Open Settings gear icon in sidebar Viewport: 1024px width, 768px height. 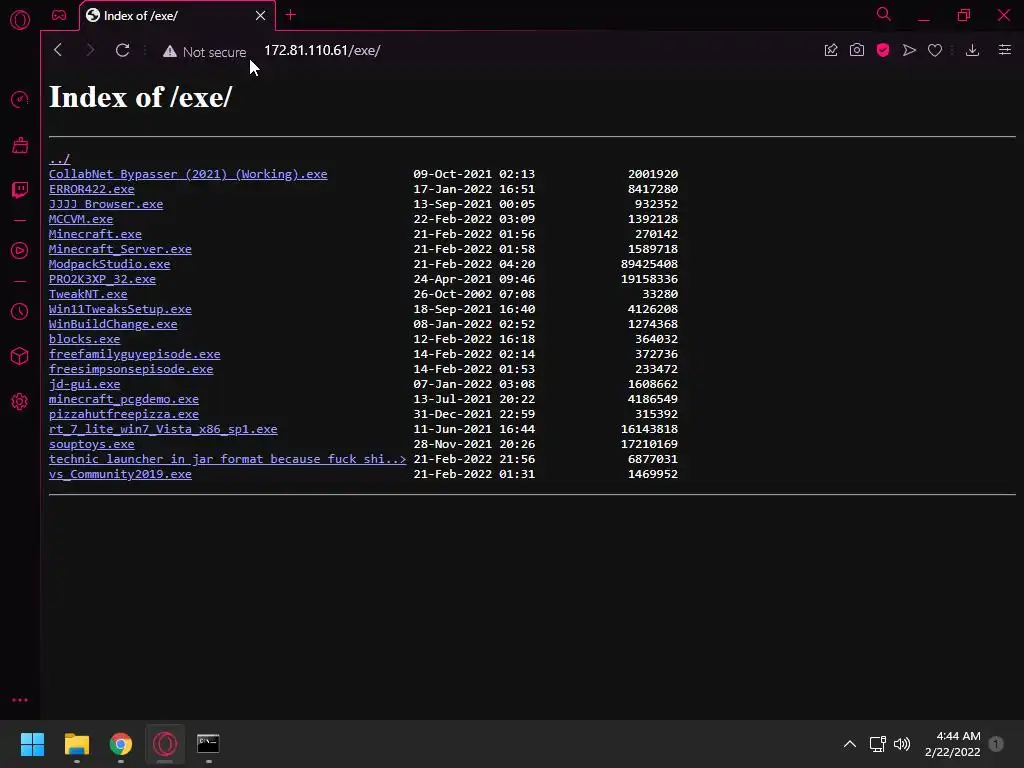[x=20, y=402]
